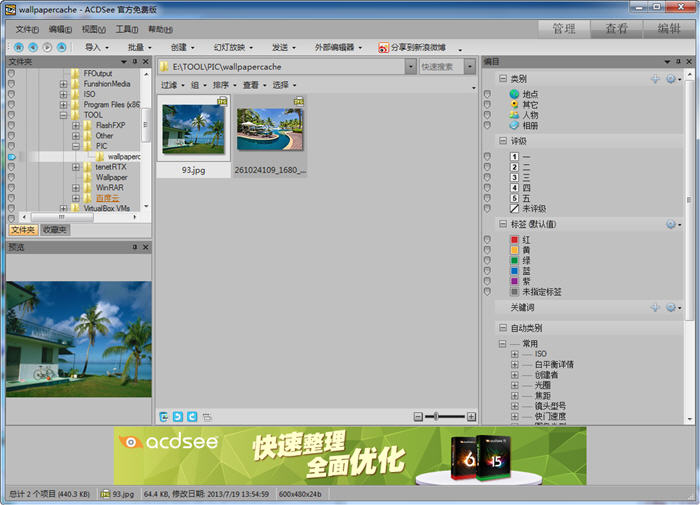Collapse the 评级 (Ratings) section

(x=503, y=141)
